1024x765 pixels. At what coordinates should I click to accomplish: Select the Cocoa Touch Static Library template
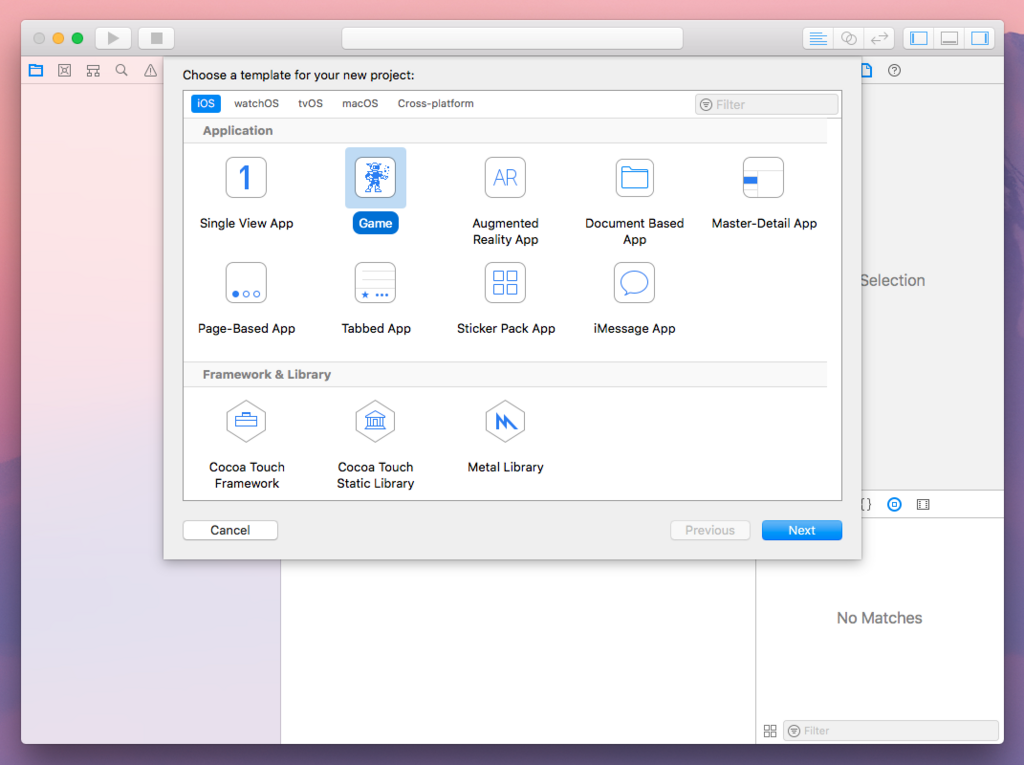376,445
